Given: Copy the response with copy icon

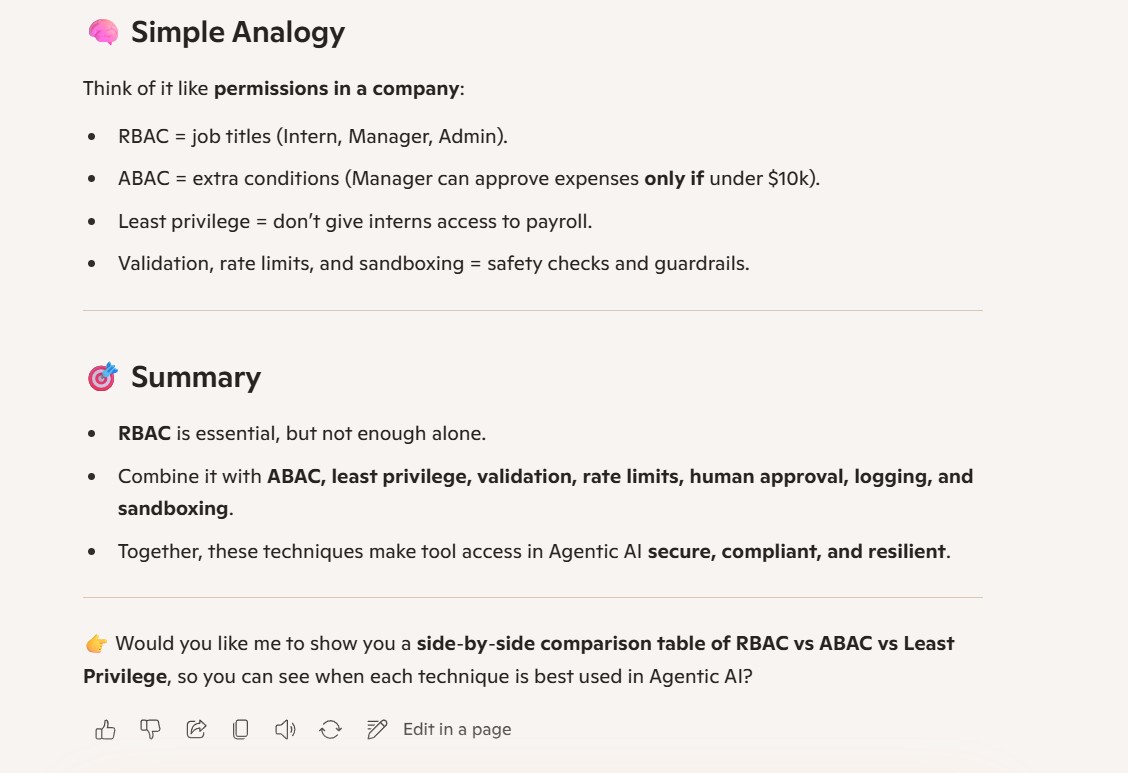Looking at the screenshot, I should coord(241,730).
